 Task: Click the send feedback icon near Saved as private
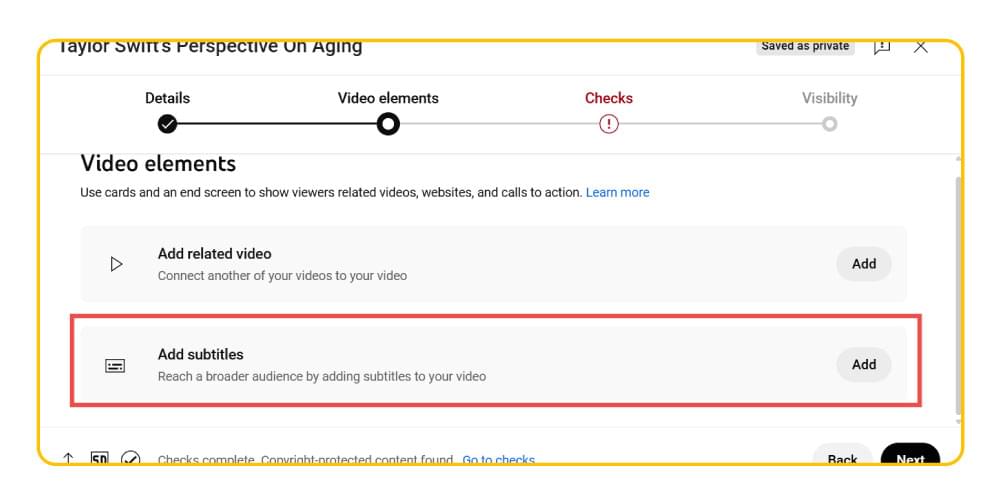point(882,47)
